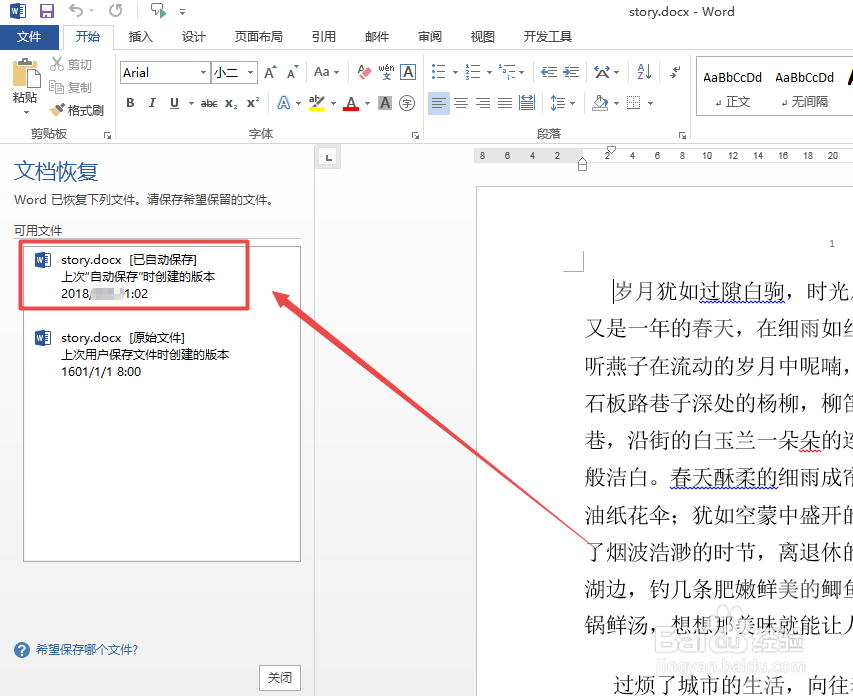Expand numbering list options arrow
Image resolution: width=853 pixels, height=696 pixels.
(489, 72)
